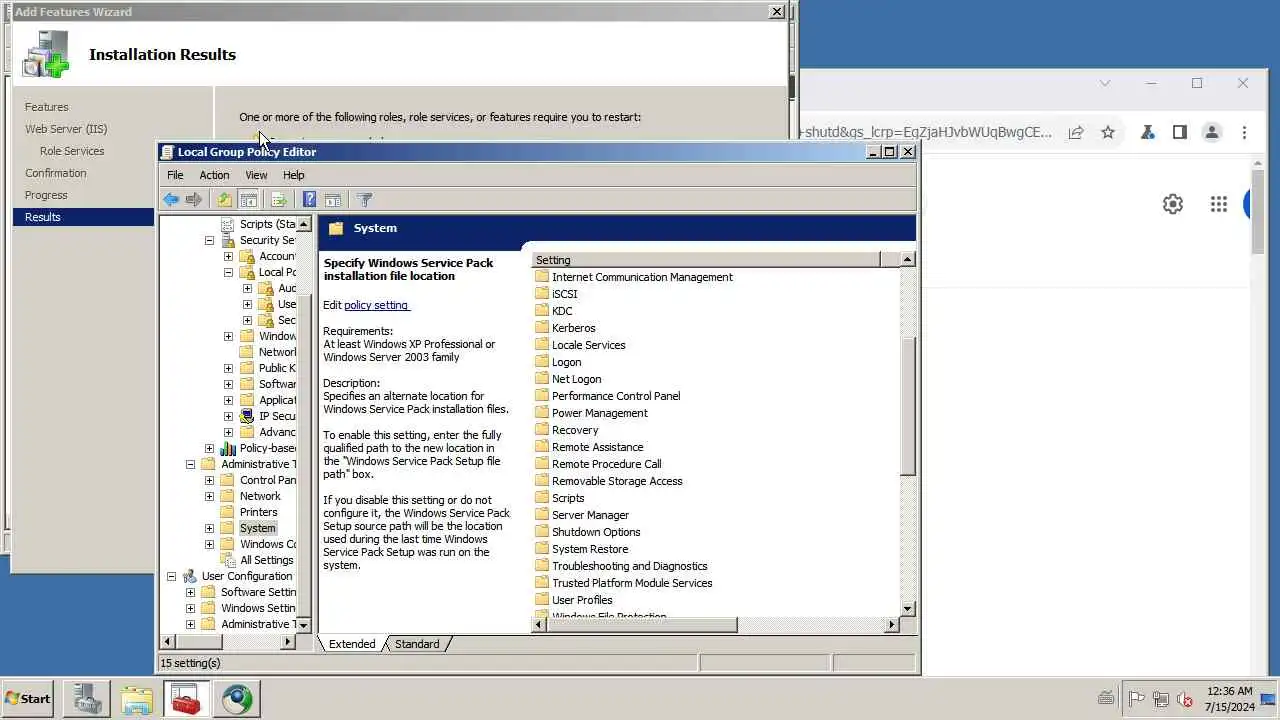Click the Chrome profile avatar icon

1212,132
